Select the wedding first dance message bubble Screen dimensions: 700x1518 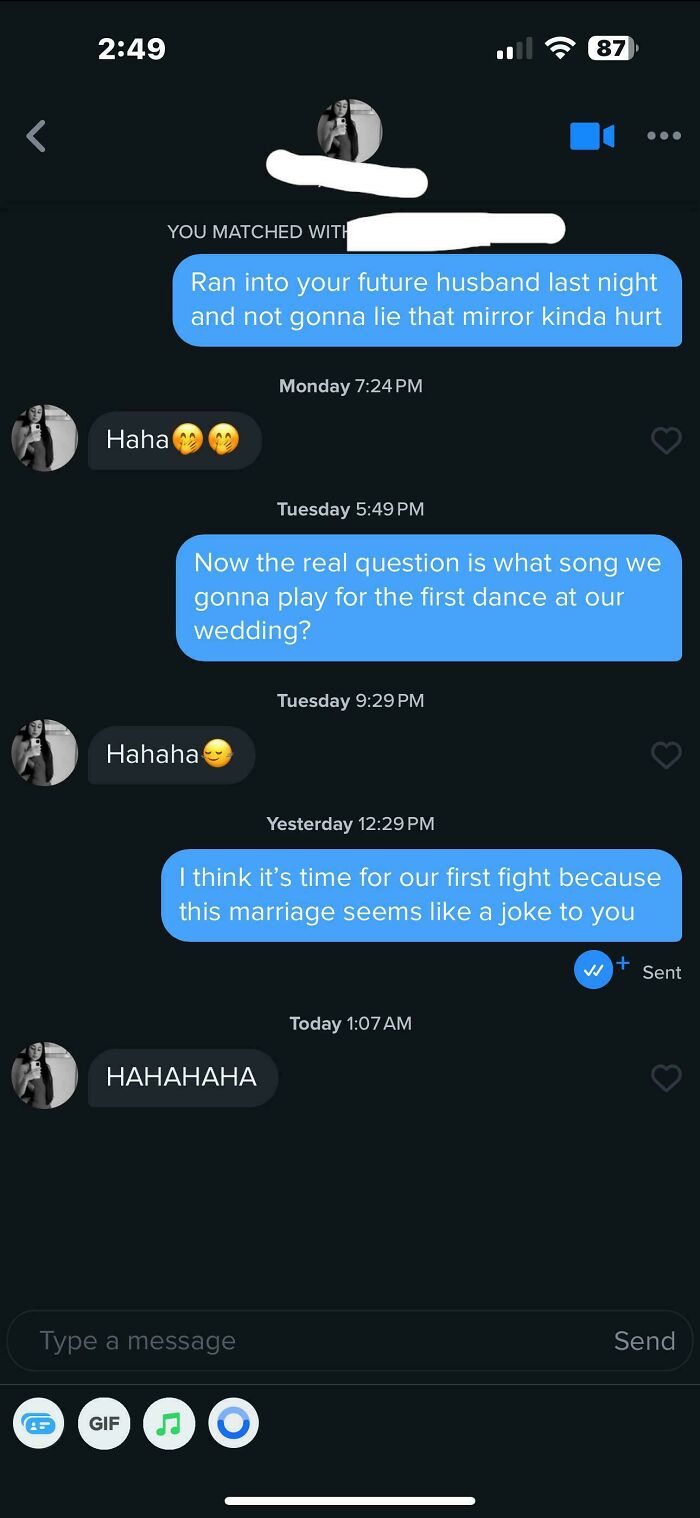pyautogui.click(x=430, y=597)
